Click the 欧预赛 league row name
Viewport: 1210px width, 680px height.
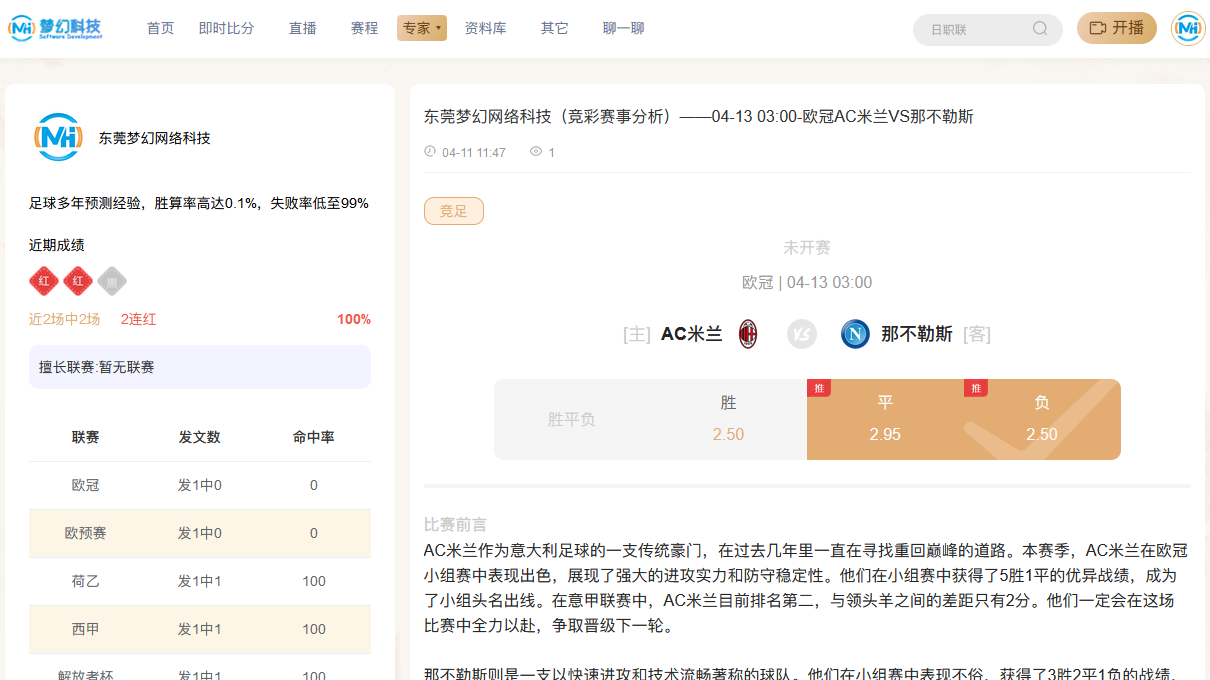86,533
